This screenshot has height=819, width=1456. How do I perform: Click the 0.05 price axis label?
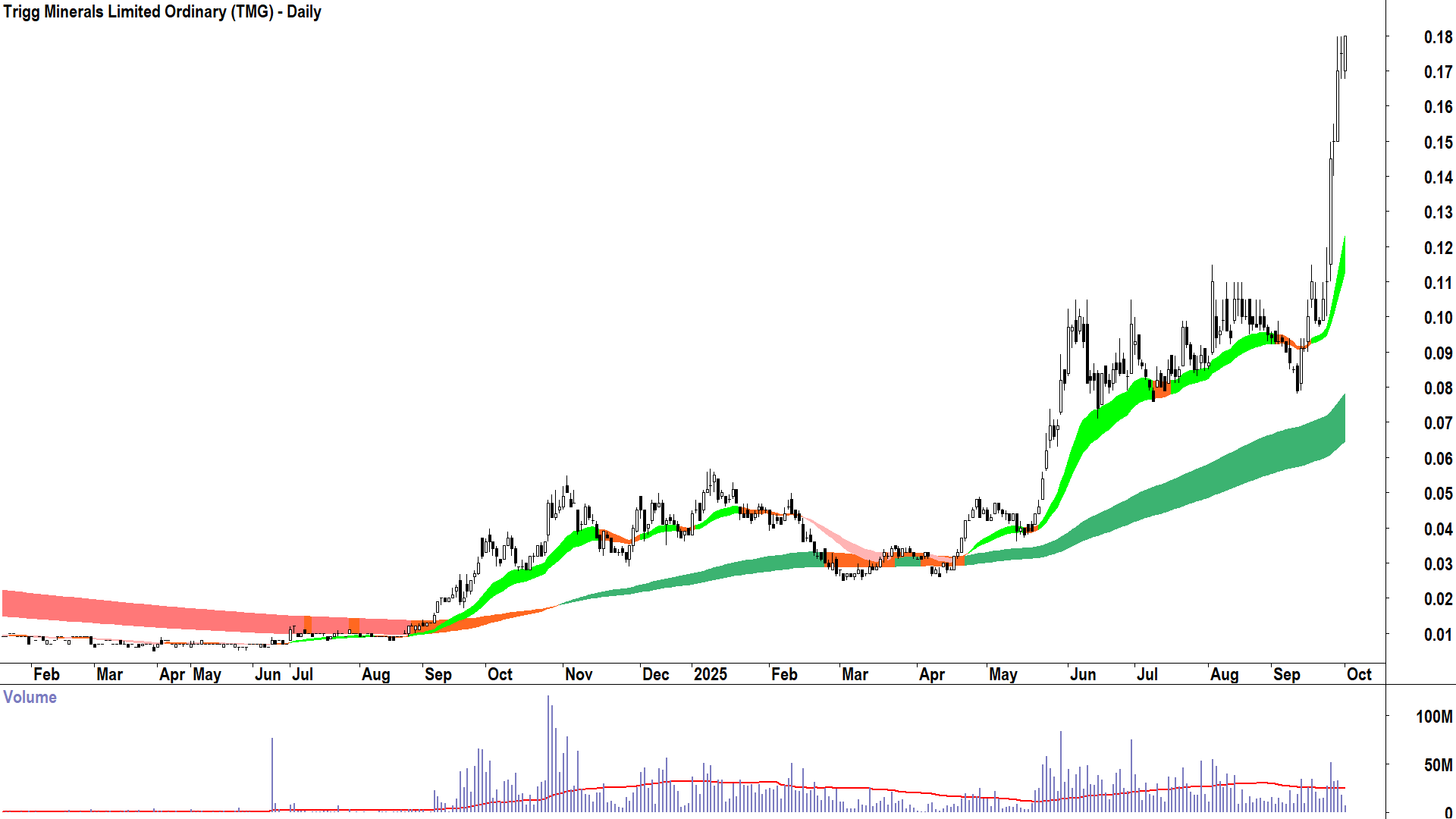coord(1438,494)
